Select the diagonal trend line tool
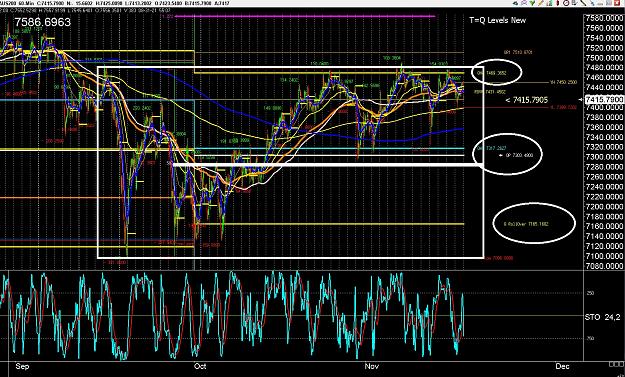 [583, 3]
